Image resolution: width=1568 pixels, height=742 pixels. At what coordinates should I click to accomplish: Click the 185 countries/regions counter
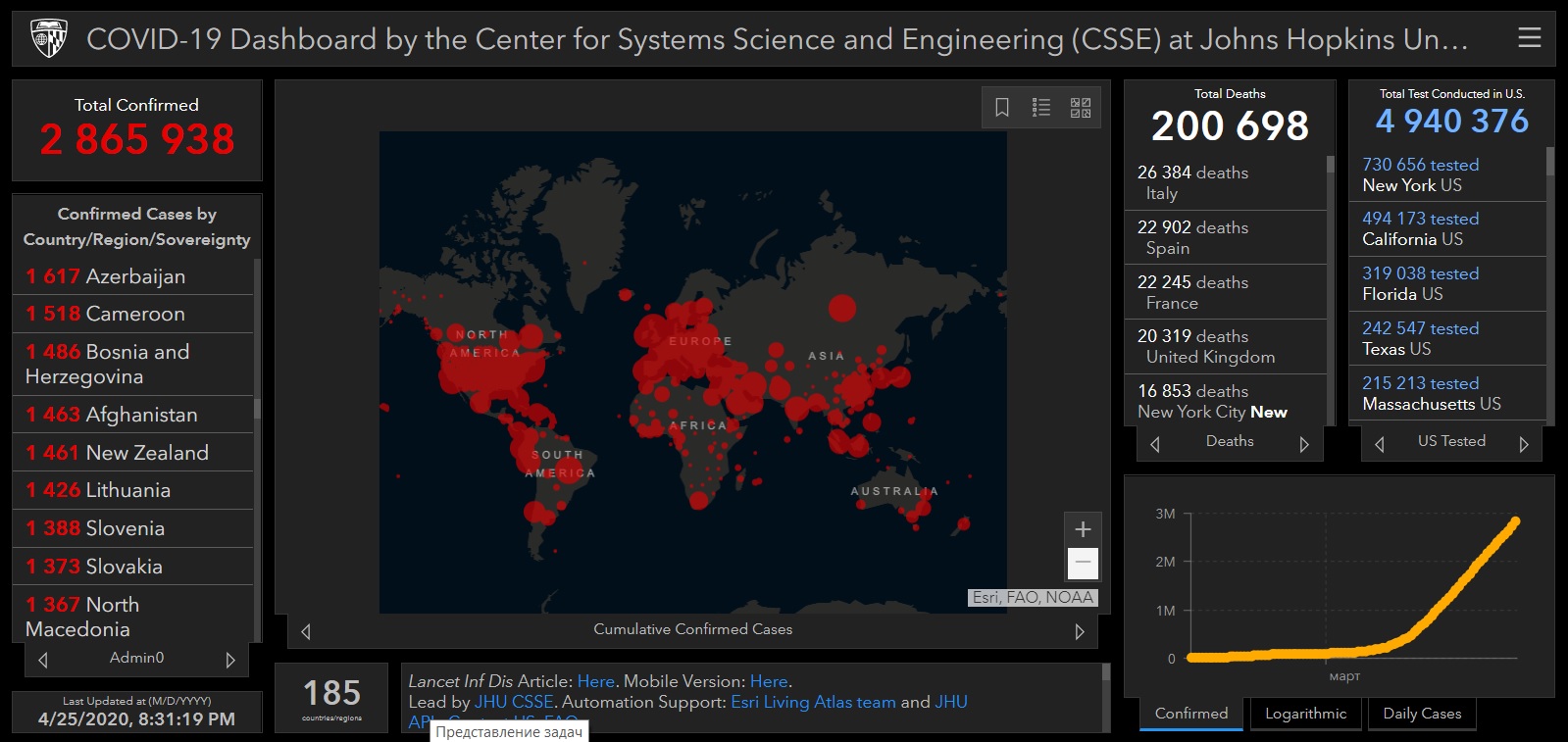tap(332, 698)
